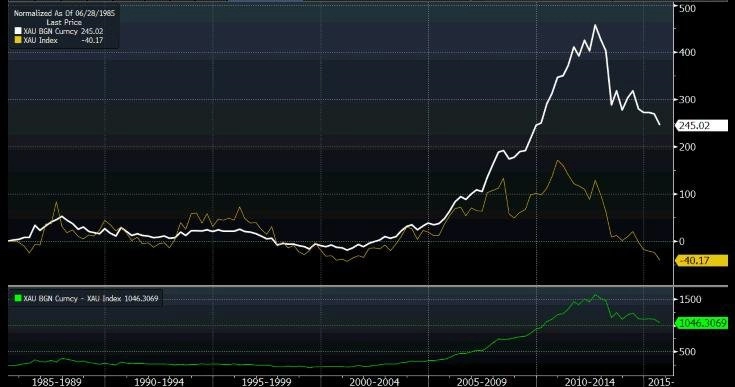Viewport: 735px width, 387px height.
Task: Click the 500 label on upper y-axis
Action: click(687, 8)
